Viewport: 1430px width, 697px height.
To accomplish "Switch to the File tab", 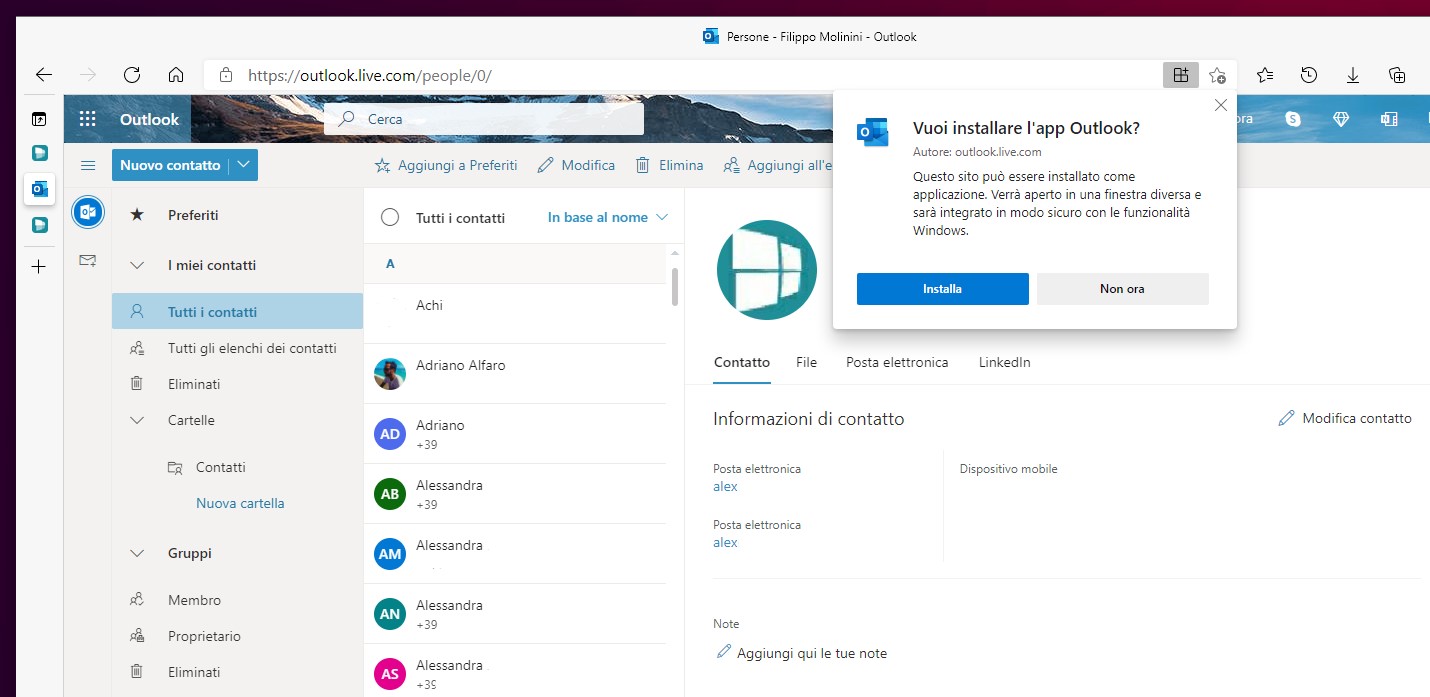I will pos(806,362).
